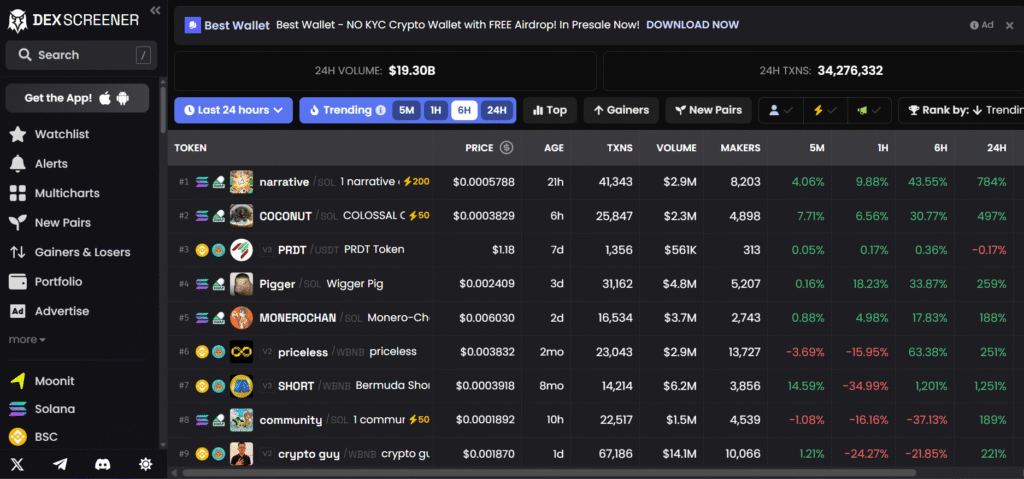Sort by the TXNS column header

(x=619, y=148)
